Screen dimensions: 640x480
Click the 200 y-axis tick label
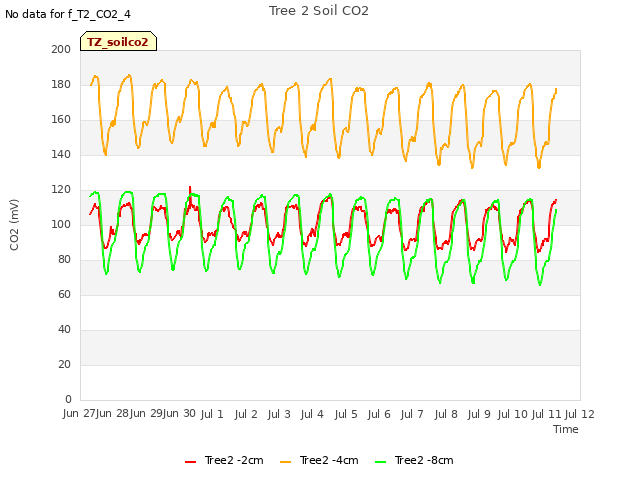click(x=61, y=49)
